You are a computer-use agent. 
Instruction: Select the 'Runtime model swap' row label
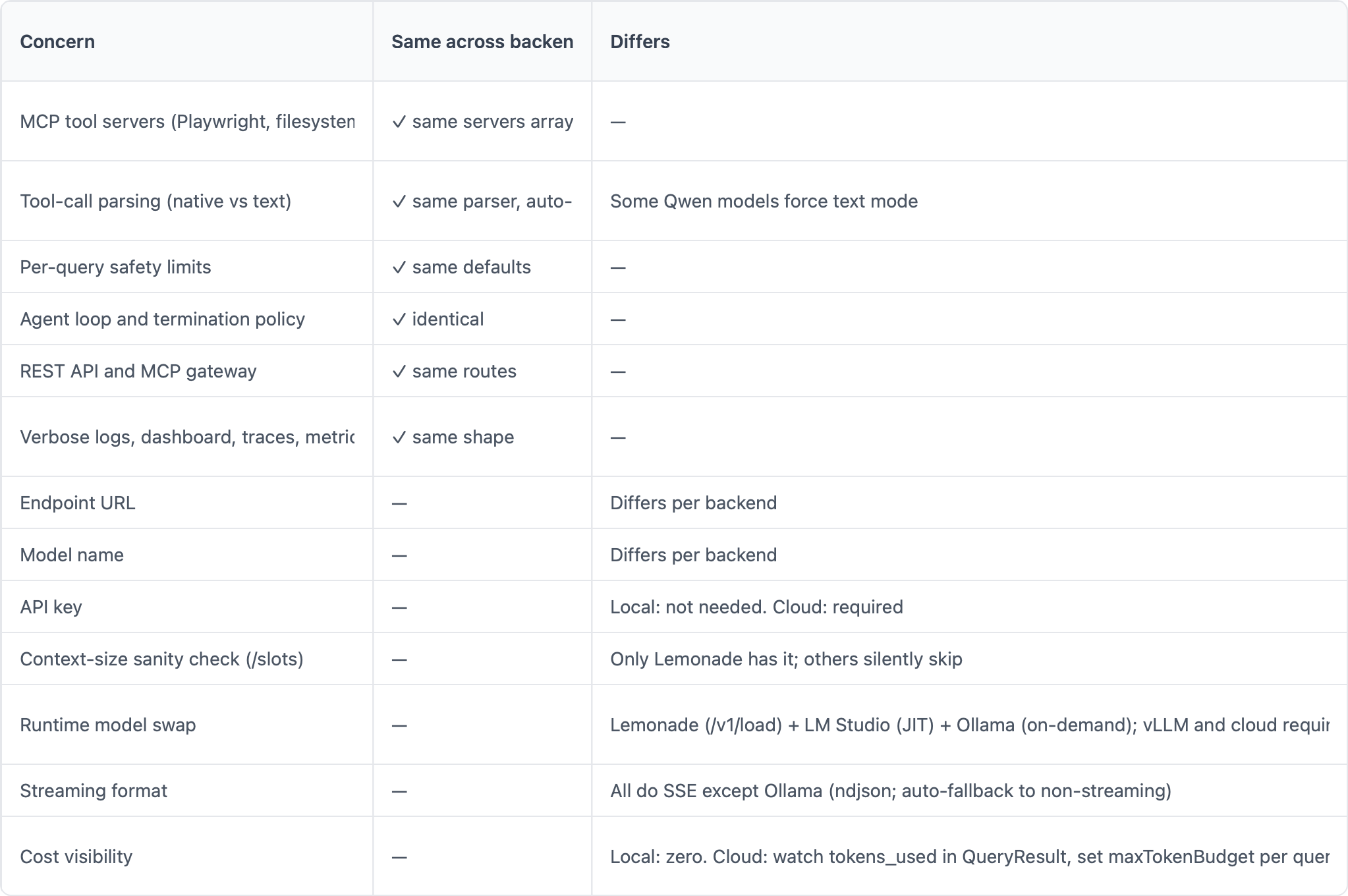pyautogui.click(x=107, y=725)
